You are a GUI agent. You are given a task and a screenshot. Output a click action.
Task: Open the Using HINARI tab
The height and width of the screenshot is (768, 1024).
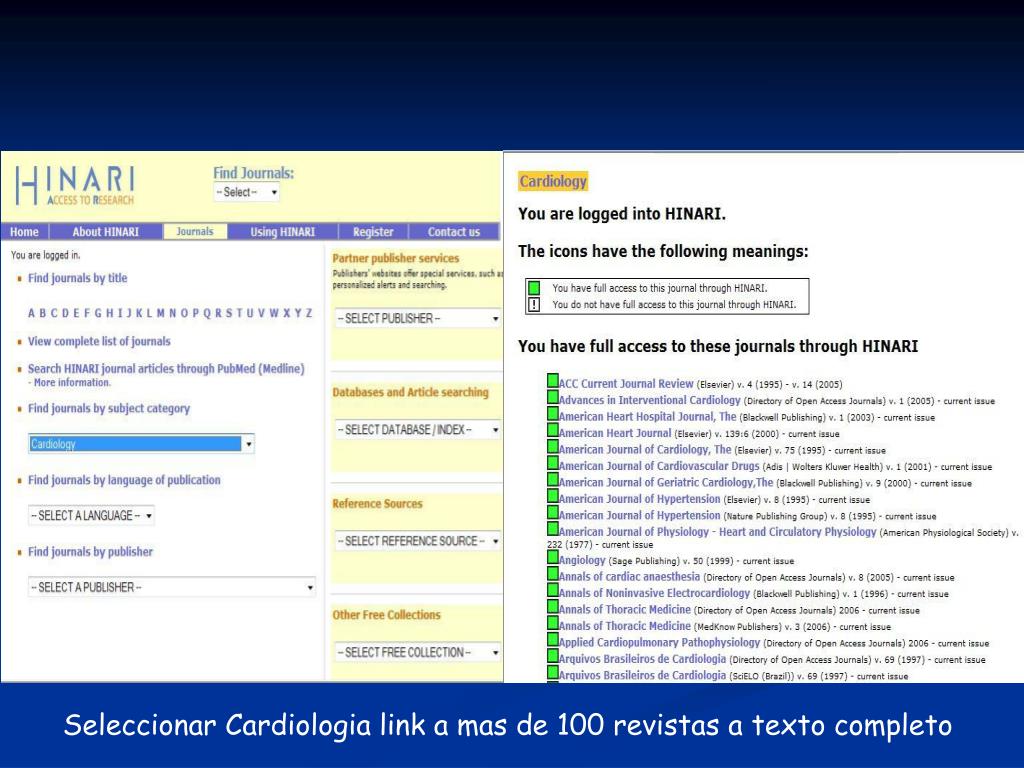282,232
